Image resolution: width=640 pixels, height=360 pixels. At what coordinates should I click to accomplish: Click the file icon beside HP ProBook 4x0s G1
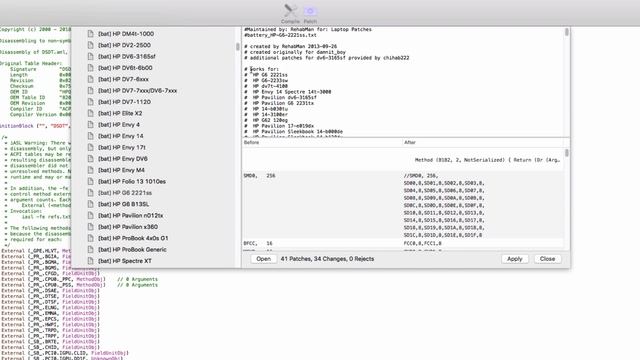(x=91, y=238)
